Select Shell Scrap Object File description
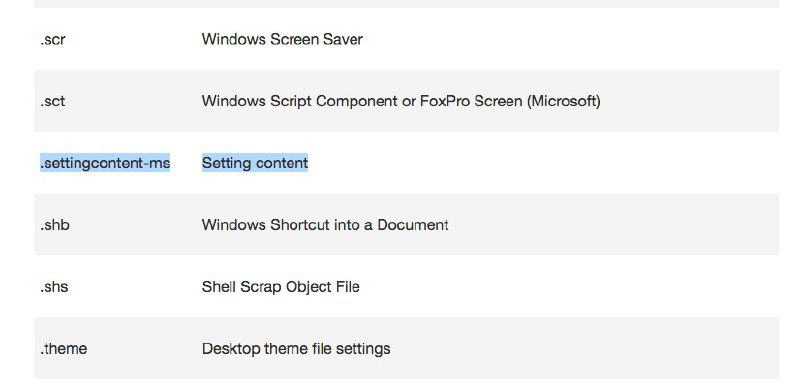 click(281, 287)
